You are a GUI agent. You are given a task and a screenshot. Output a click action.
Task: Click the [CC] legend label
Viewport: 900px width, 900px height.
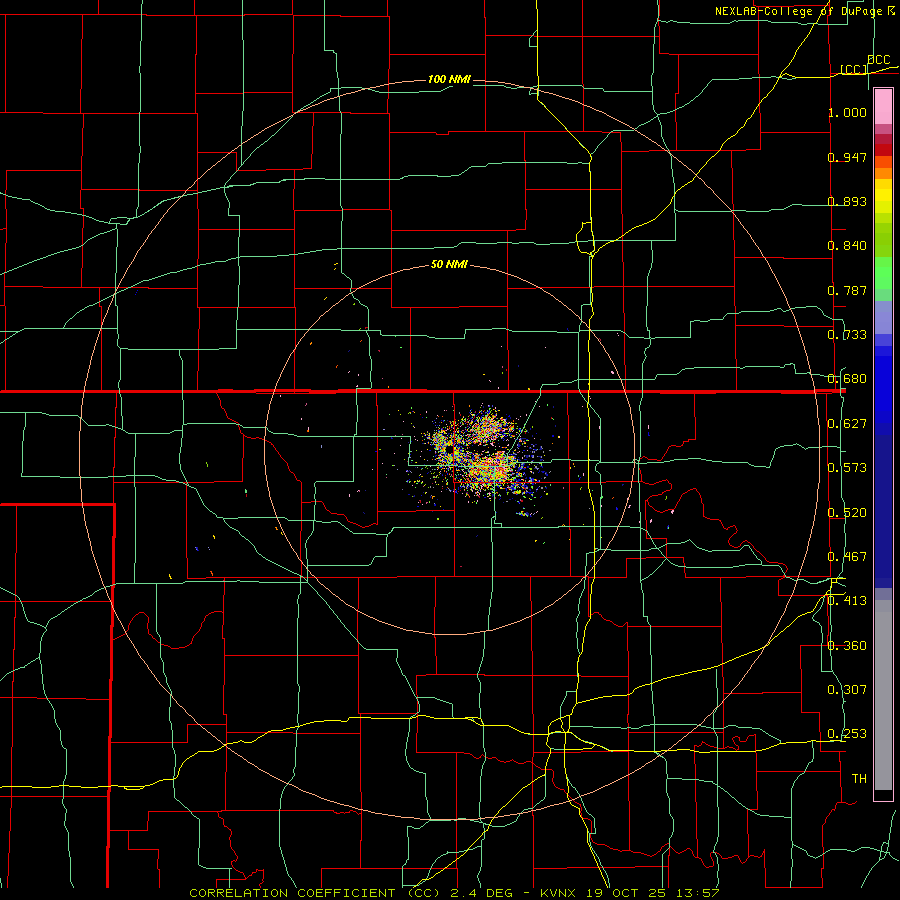(854, 69)
